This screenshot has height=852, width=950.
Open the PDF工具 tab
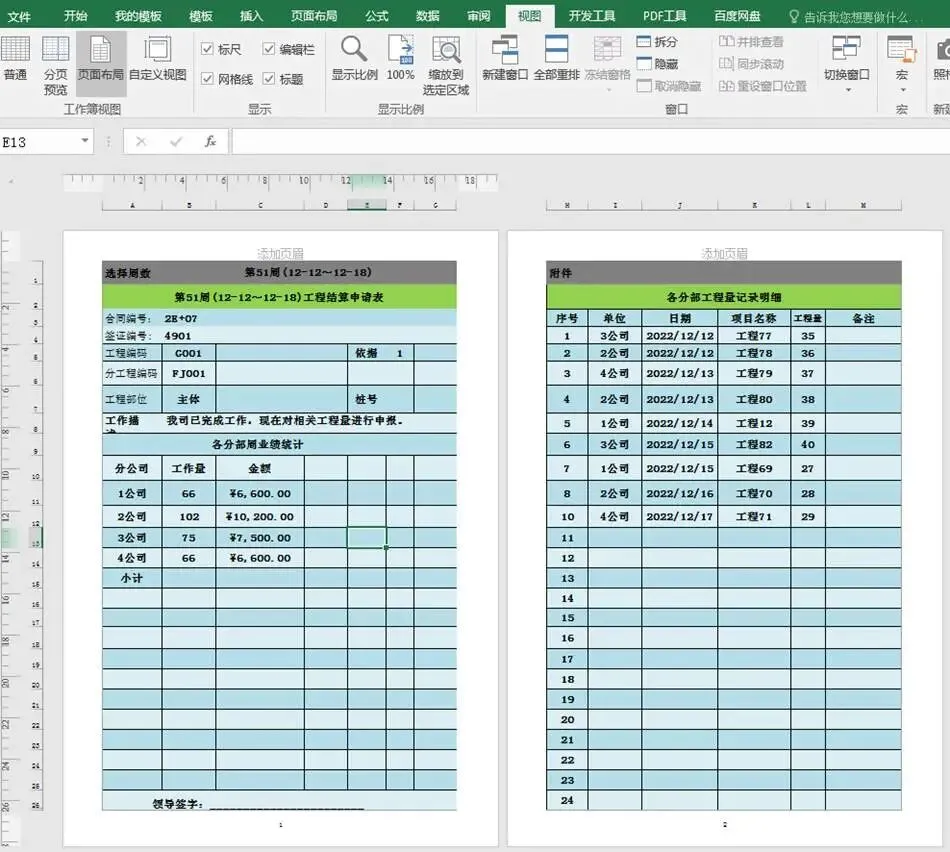click(665, 16)
